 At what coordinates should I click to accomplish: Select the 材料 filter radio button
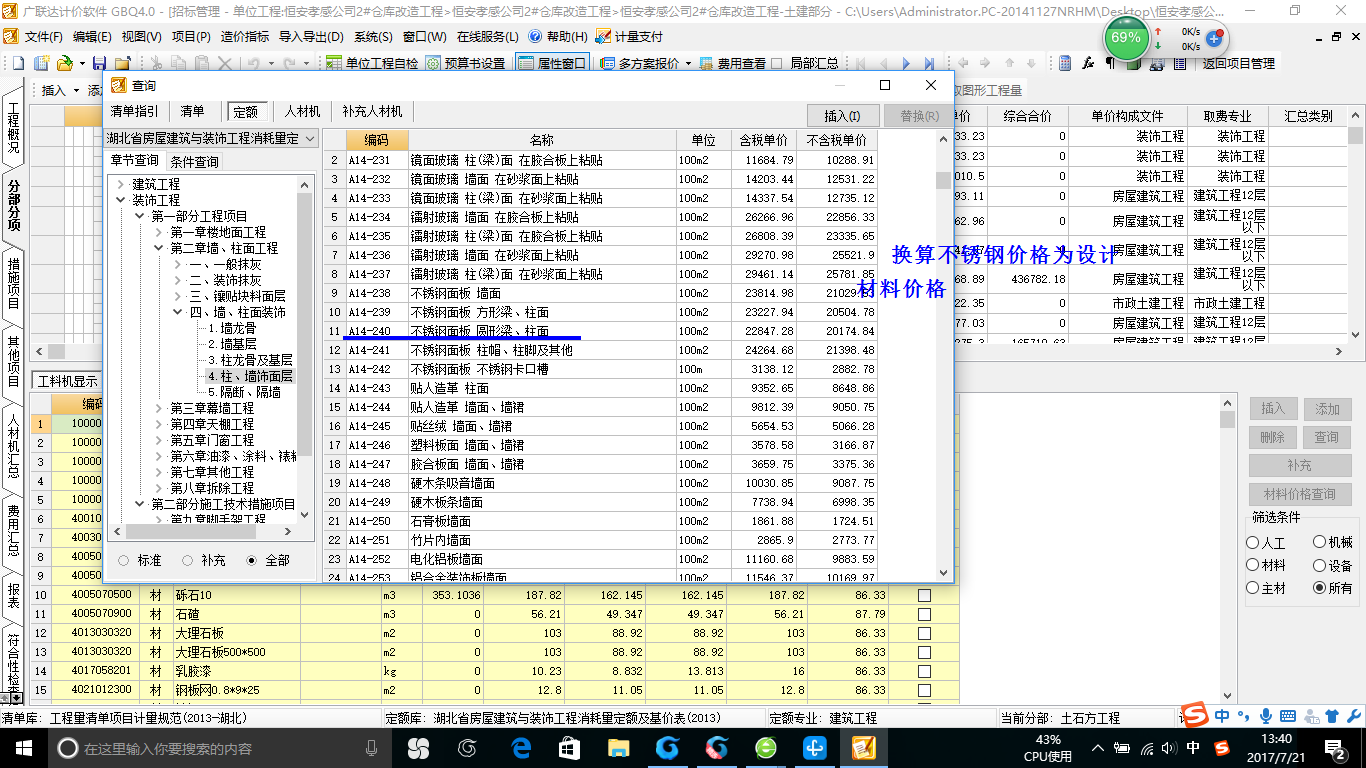(1253, 566)
